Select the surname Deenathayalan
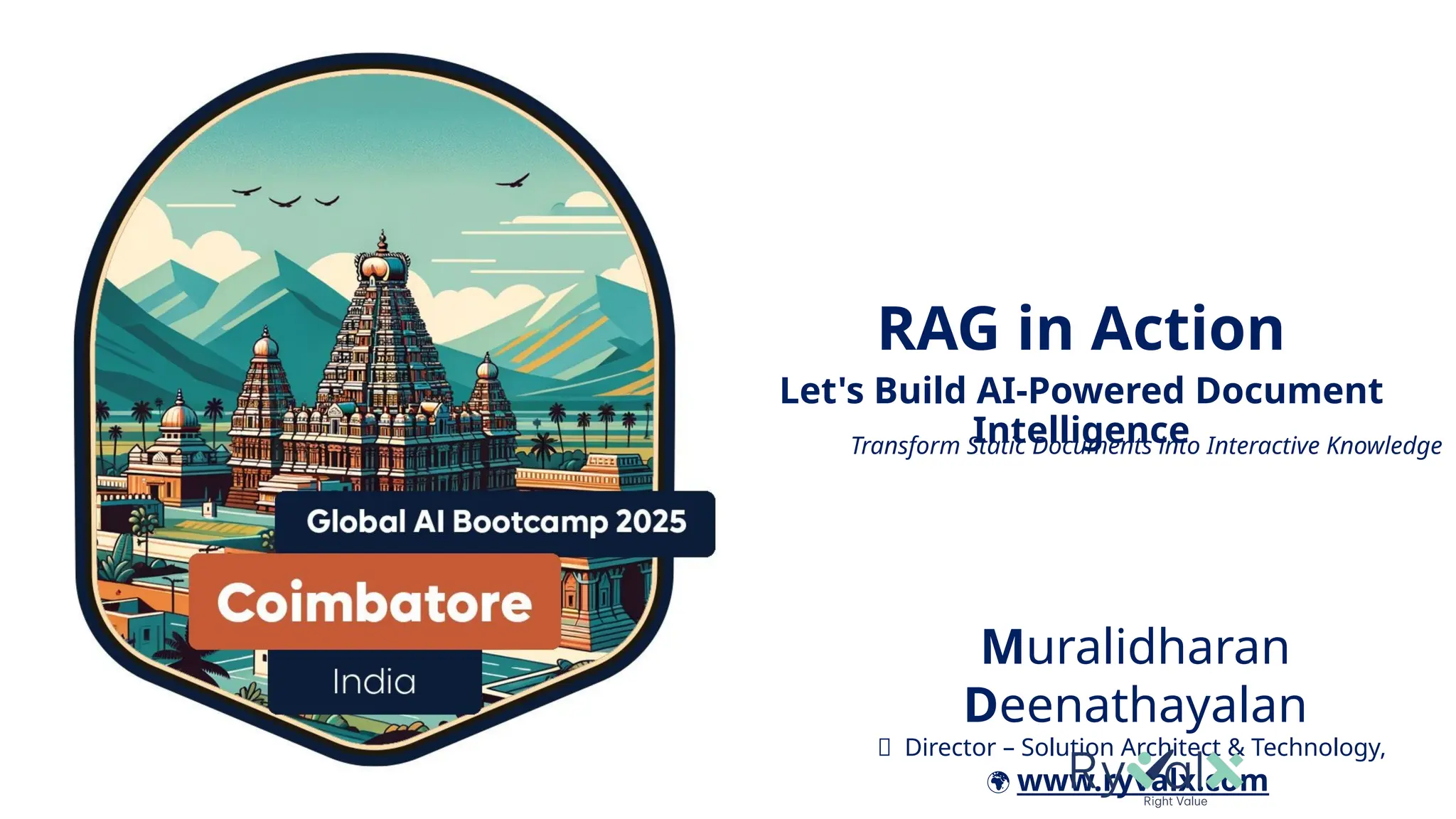This screenshot has height=819, width=1456. [1135, 705]
